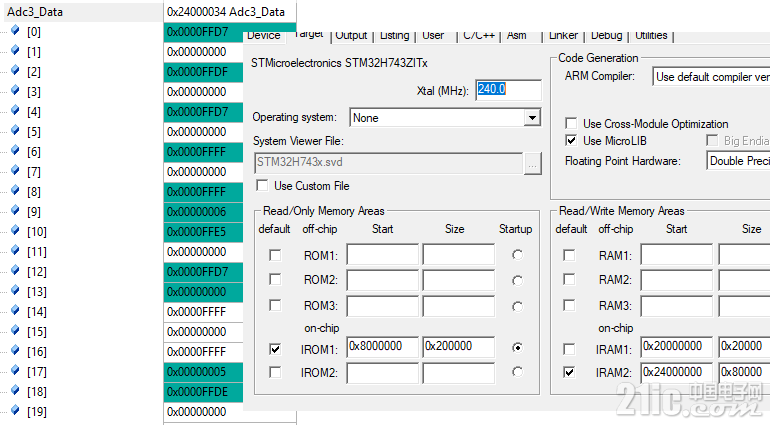Screen dimensions: 770x425
Task: Click the blue diamond icon of element [7]
Action: (x=15, y=170)
